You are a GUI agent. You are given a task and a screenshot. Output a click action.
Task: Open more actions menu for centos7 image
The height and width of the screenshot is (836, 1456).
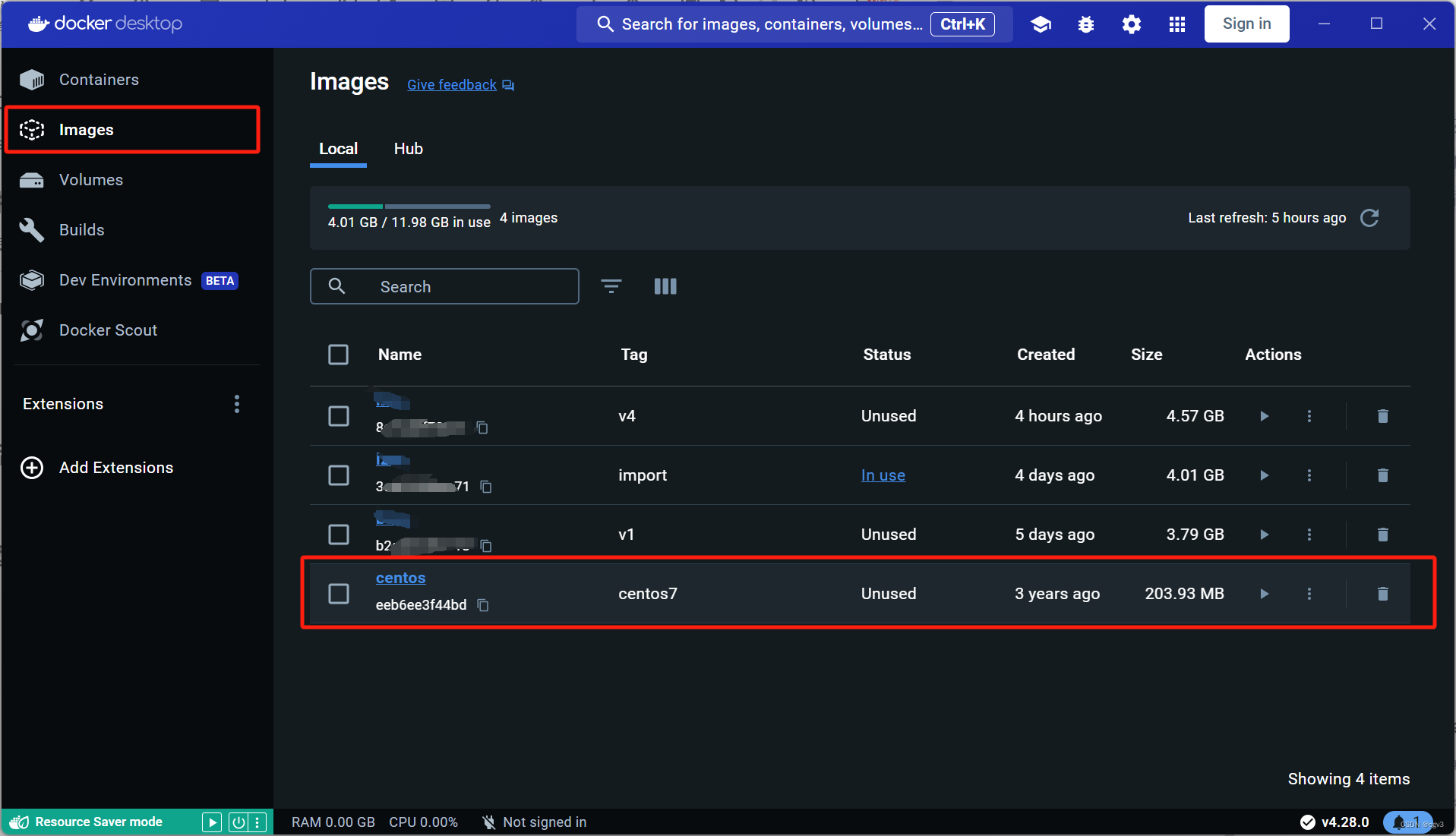pos(1309,594)
